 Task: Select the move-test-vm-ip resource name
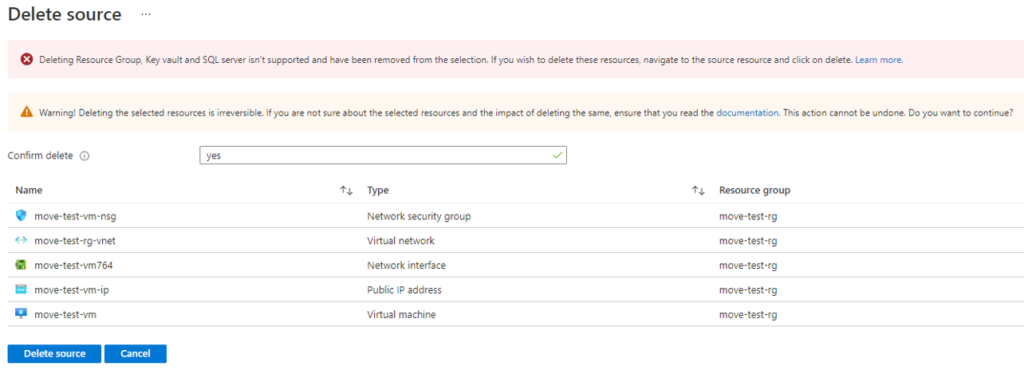71,290
